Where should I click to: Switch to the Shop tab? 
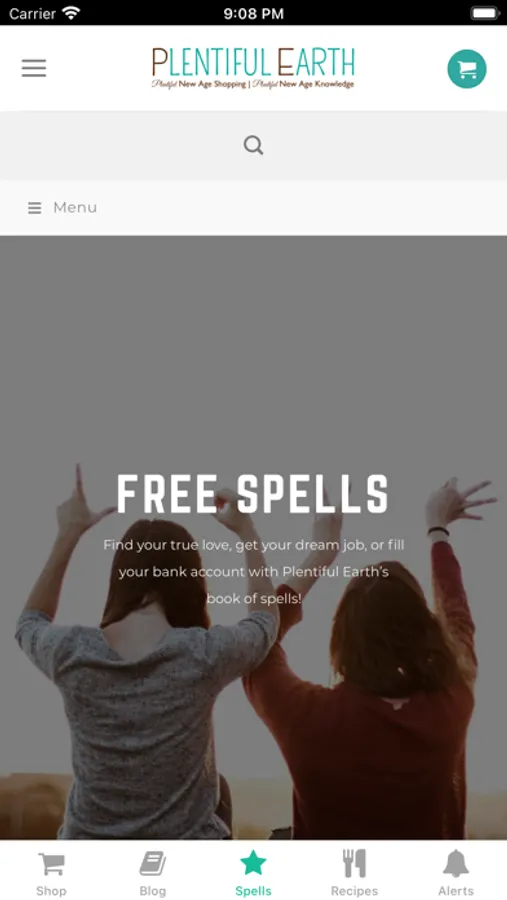(51, 872)
